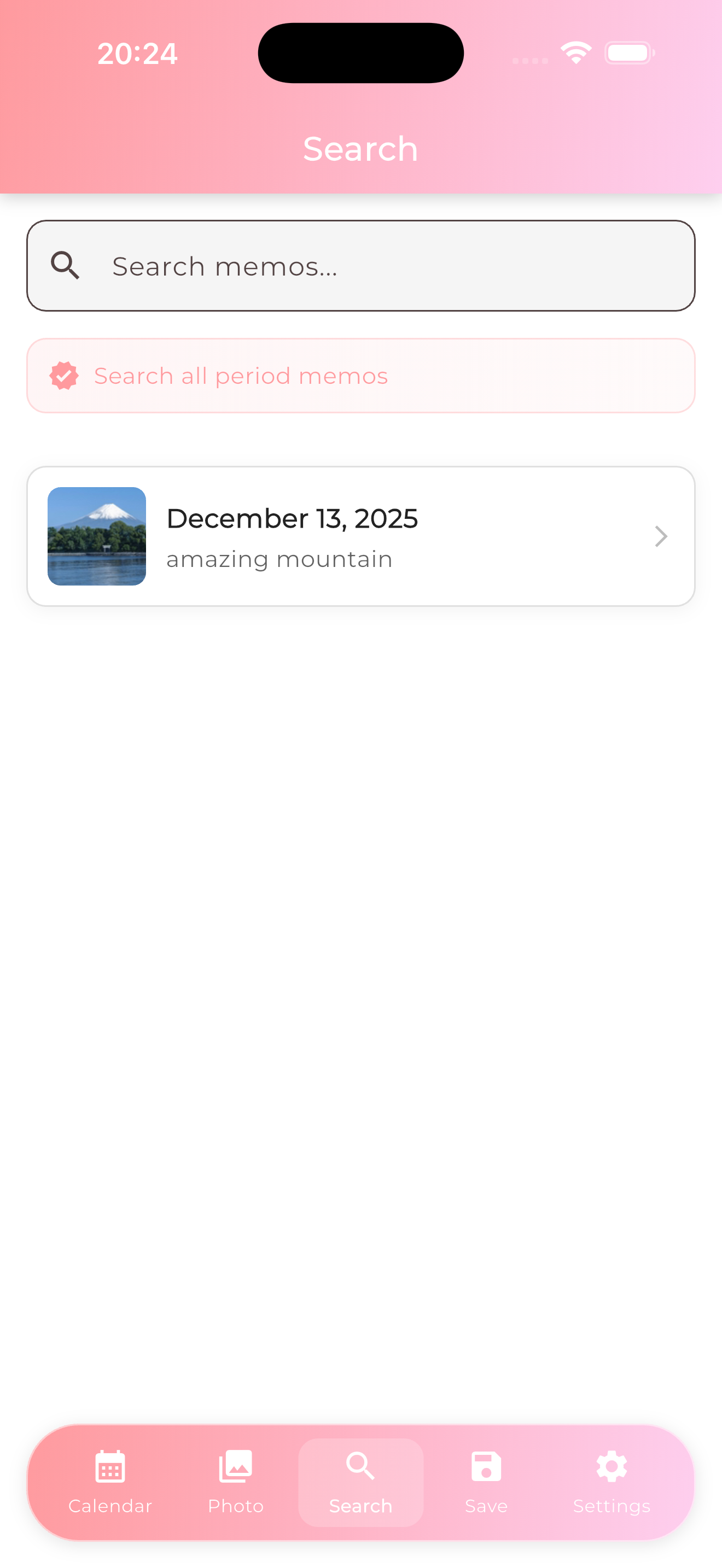This screenshot has width=722, height=1568.
Task: Tap the battery indicator icon
Action: [629, 53]
